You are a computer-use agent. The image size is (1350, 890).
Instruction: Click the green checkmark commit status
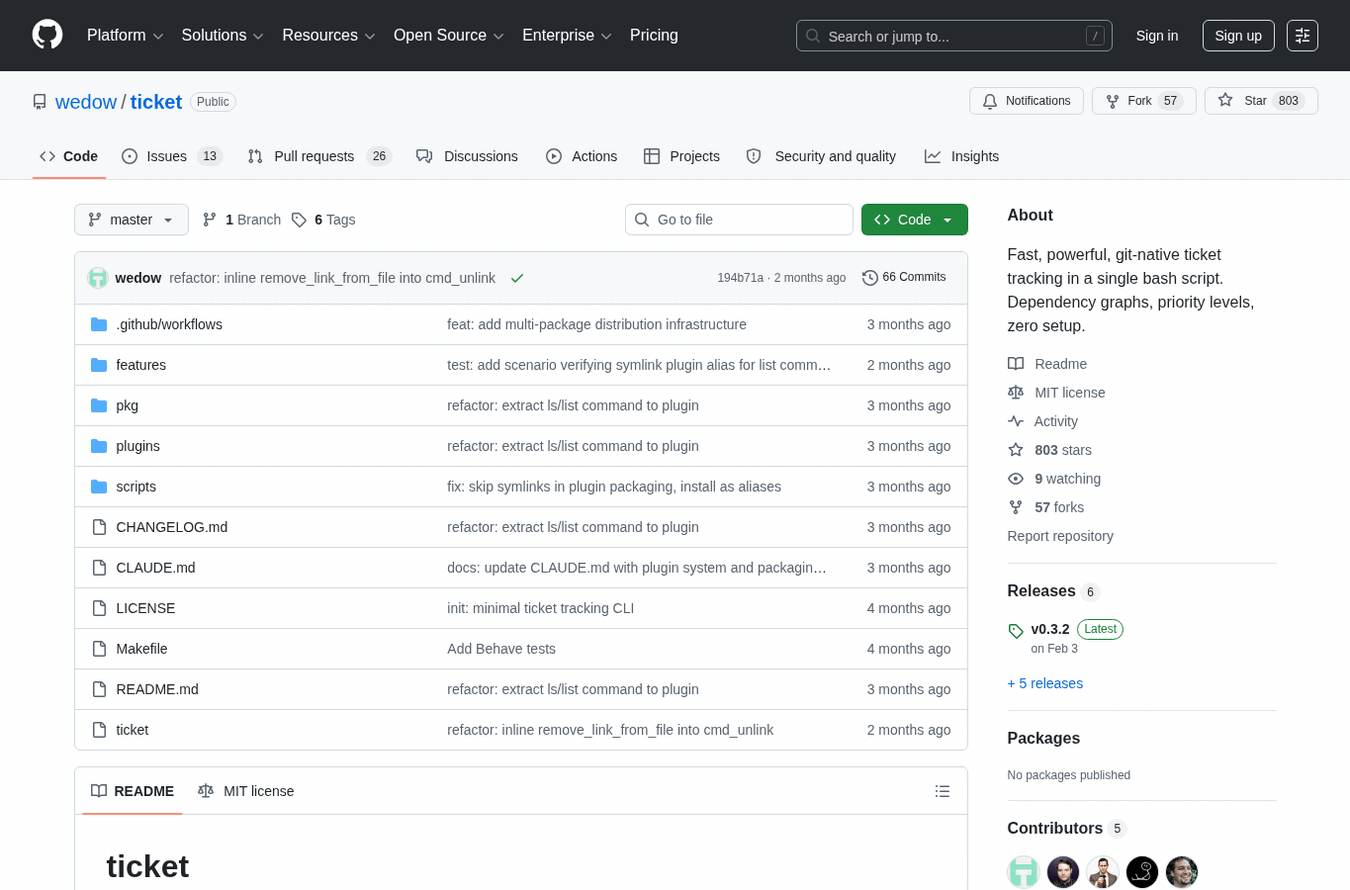click(517, 278)
